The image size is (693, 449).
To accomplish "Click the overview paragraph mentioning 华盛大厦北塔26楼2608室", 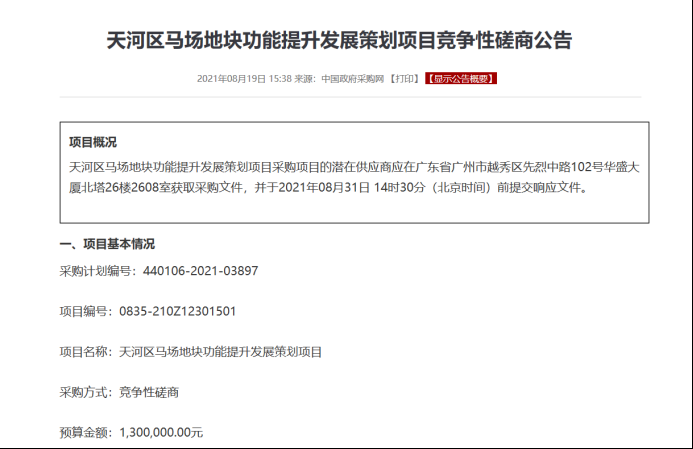I will coord(354,177).
